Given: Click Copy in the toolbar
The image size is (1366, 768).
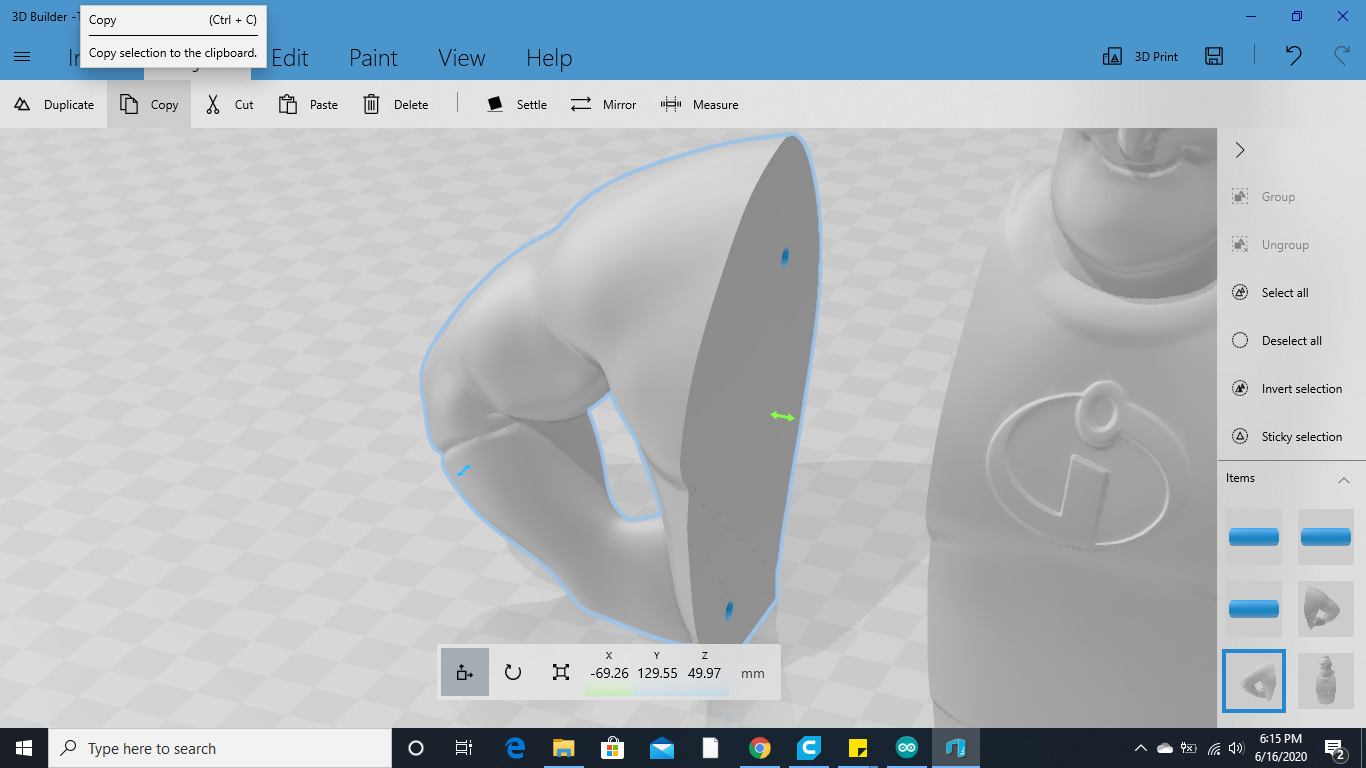Looking at the screenshot, I should pos(149,104).
